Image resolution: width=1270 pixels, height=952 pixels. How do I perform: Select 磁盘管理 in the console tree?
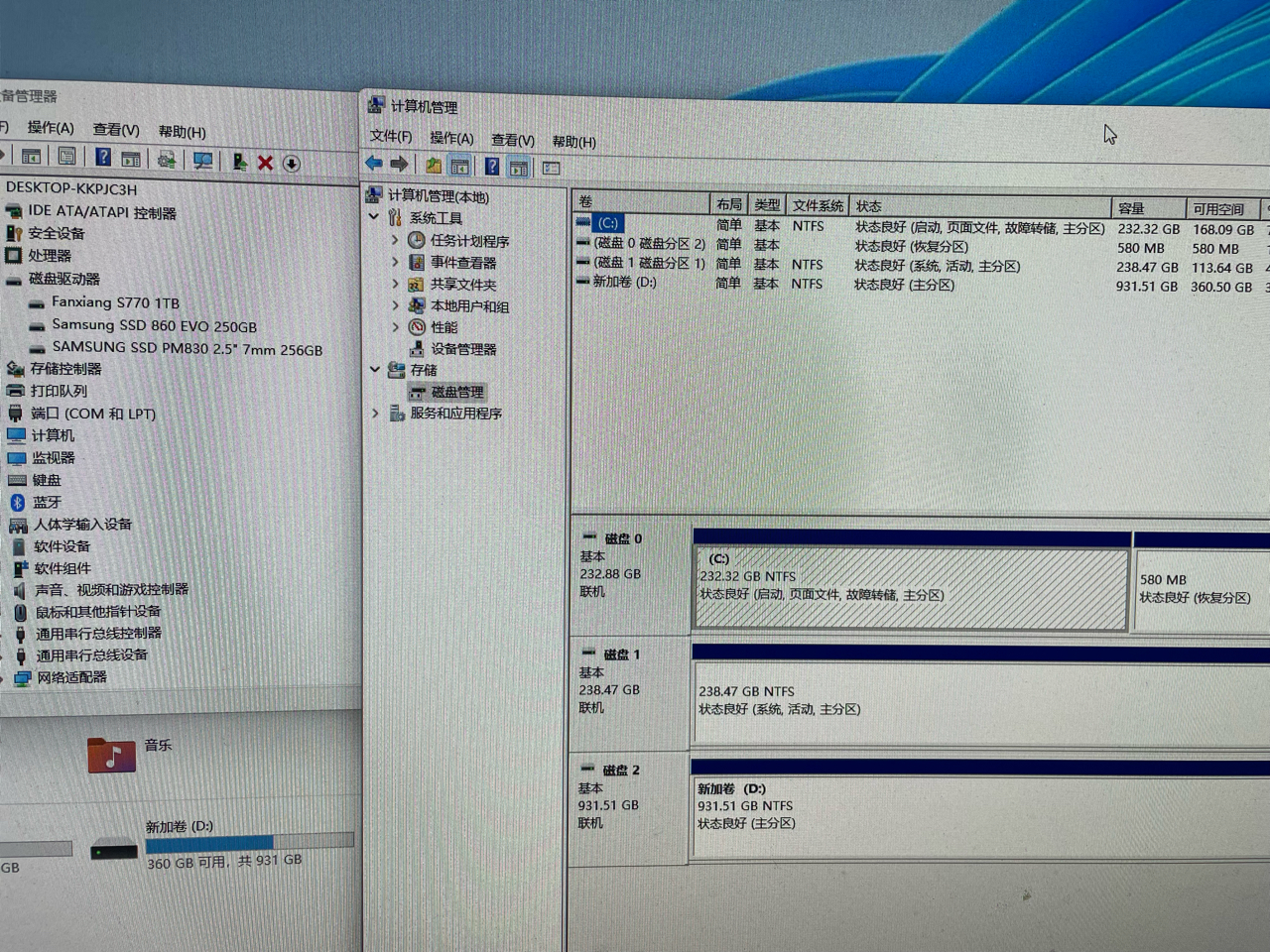coord(456,392)
